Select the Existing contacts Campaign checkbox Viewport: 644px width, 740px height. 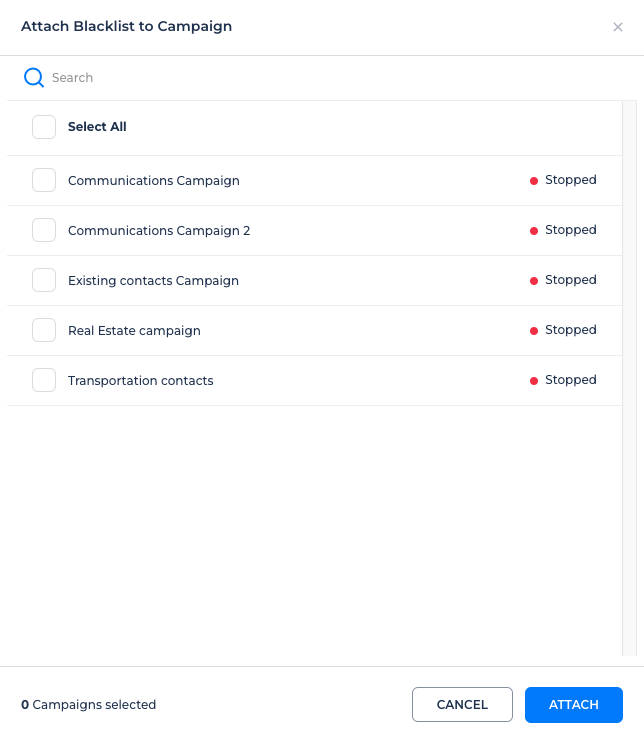coord(44,280)
